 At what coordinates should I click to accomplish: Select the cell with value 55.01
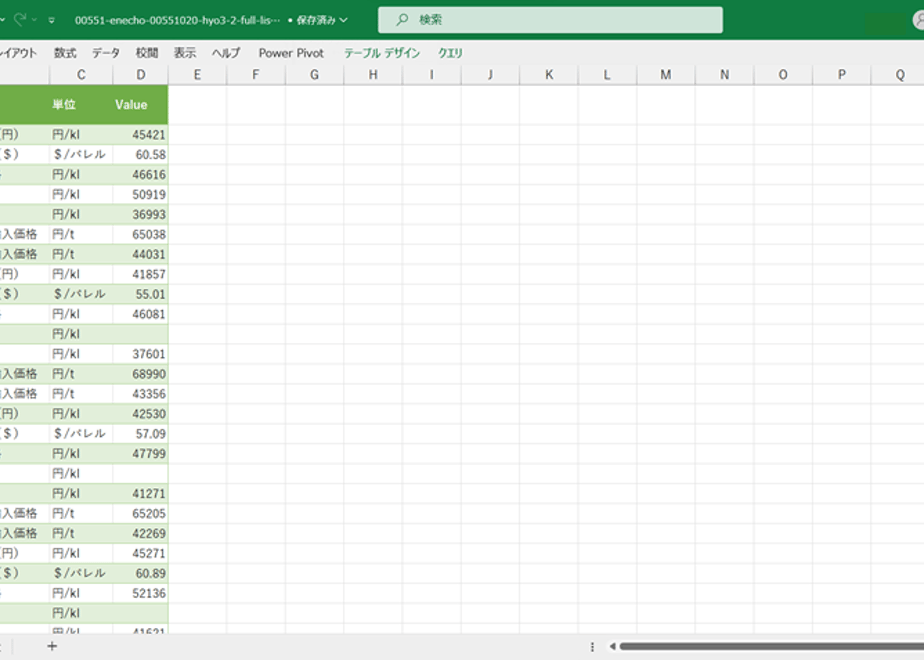(x=140, y=294)
